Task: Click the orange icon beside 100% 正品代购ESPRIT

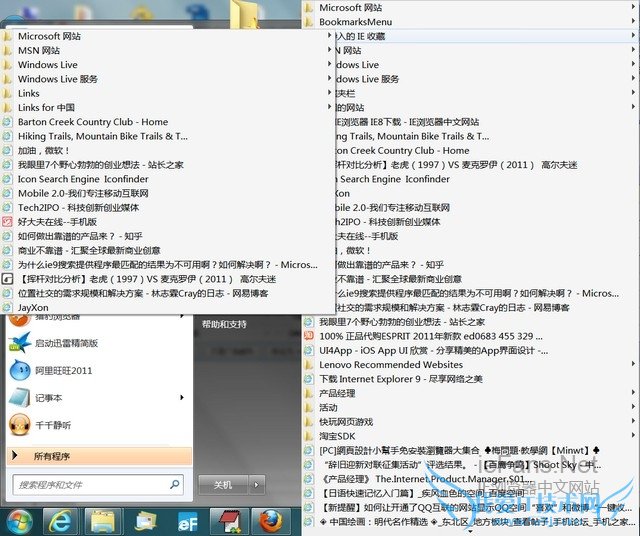Action: point(309,336)
